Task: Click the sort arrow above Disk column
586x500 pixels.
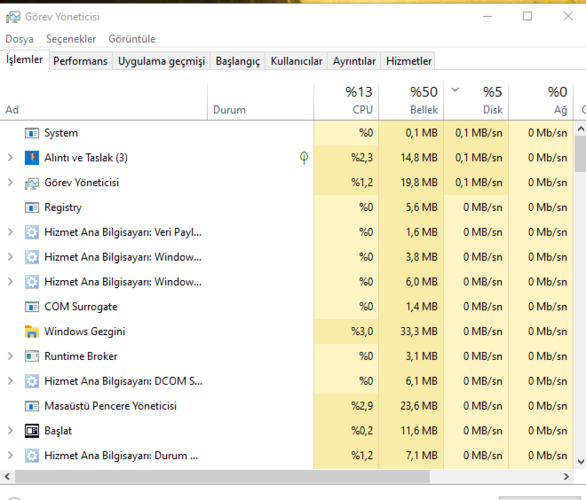Action: 455,90
